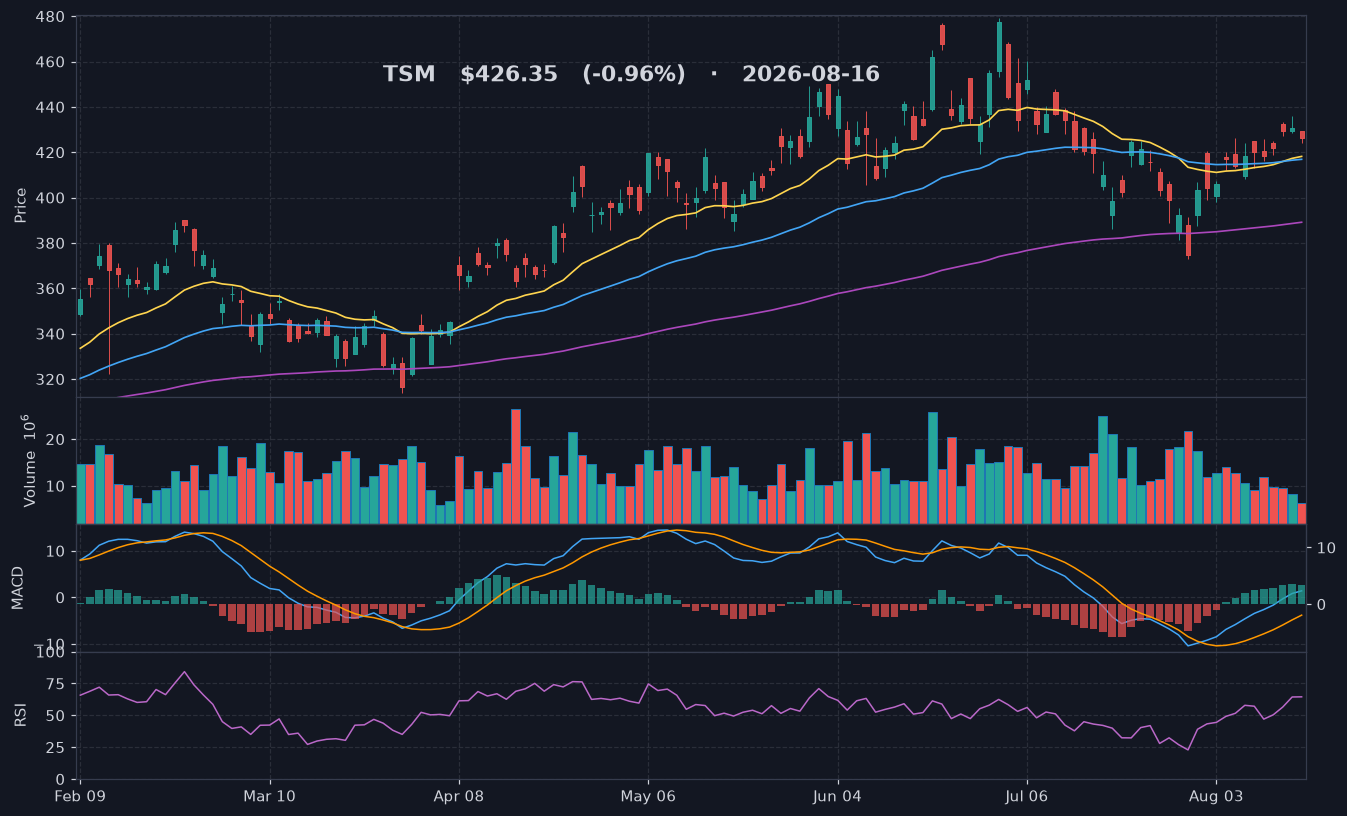Click the 25 tick on the RSI axis
Image resolution: width=1347 pixels, height=816 pixels.
(x=56, y=748)
